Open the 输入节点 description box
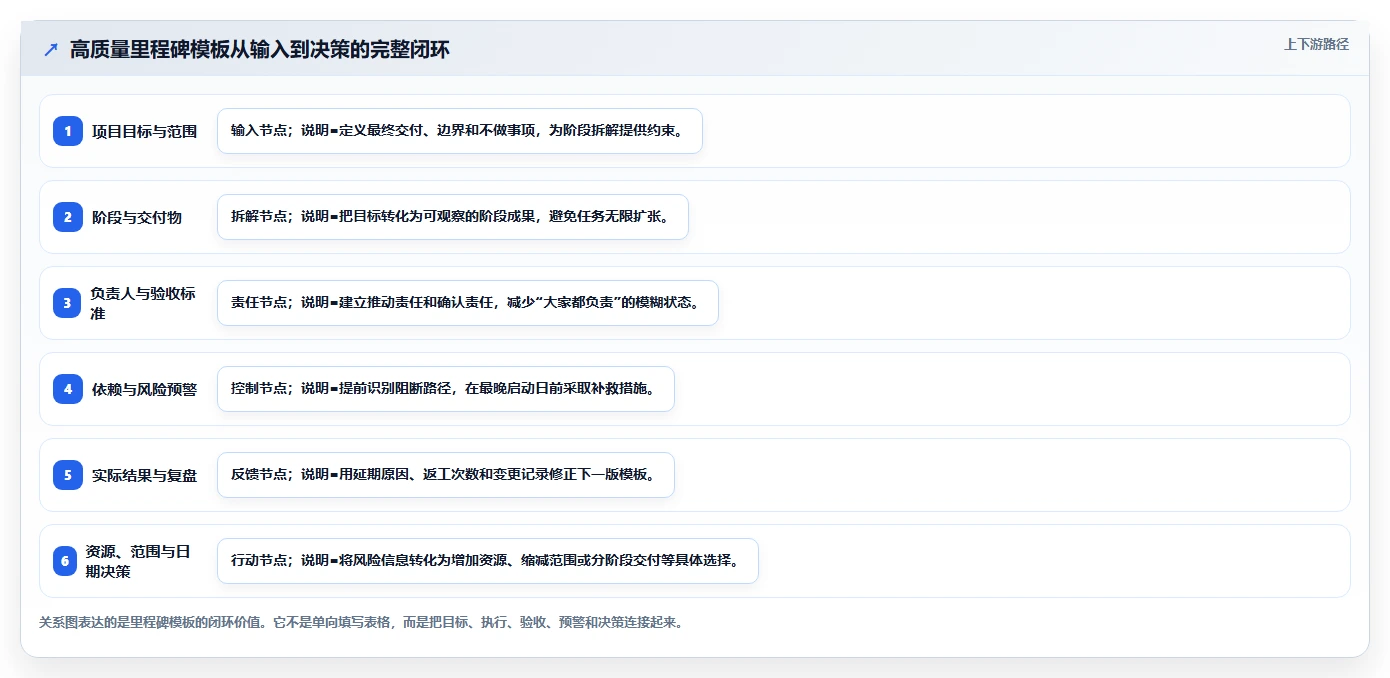This screenshot has width=1390, height=678. coord(460,131)
